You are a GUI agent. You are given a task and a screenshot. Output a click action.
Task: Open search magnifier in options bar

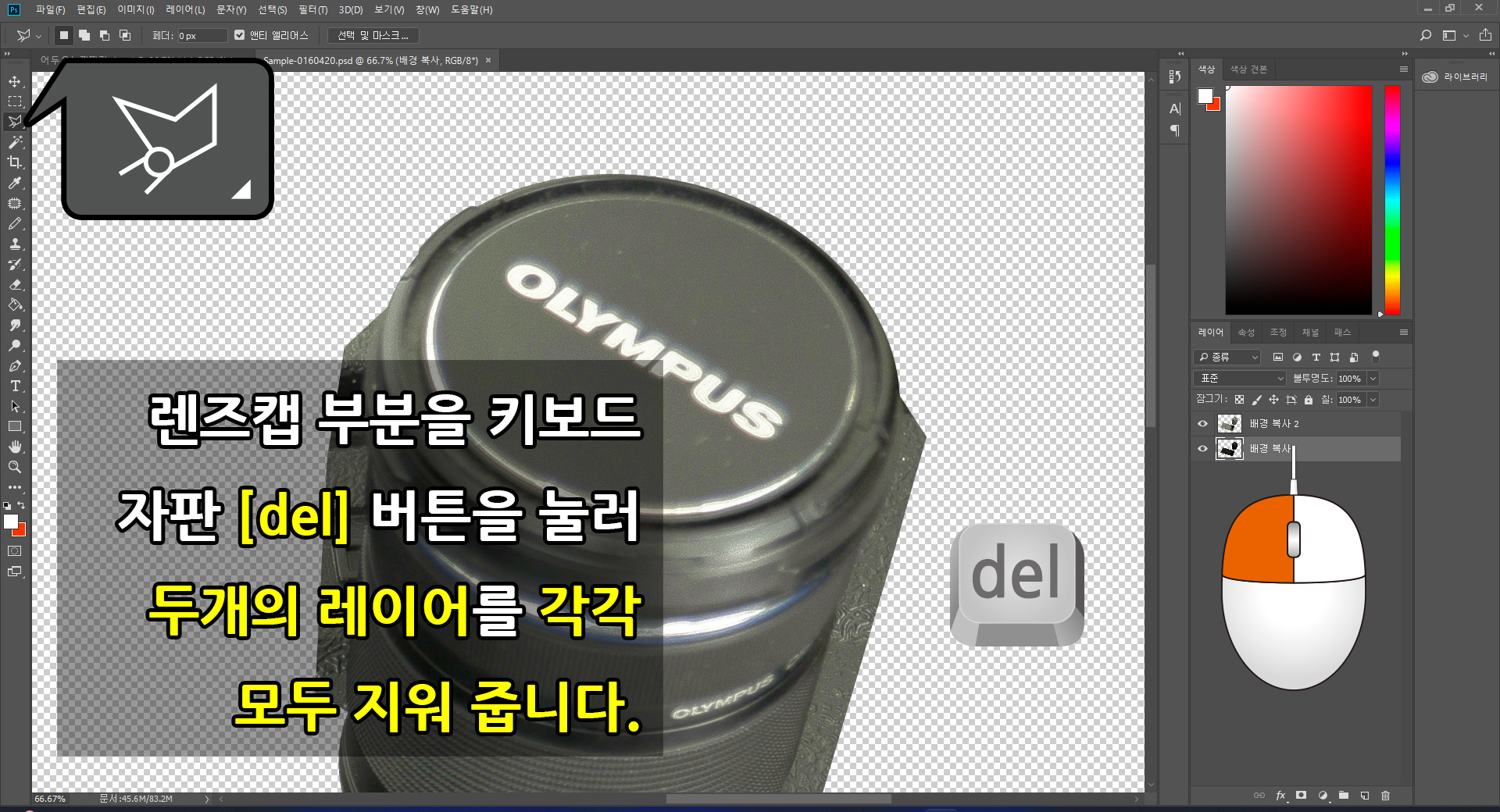point(1426,35)
